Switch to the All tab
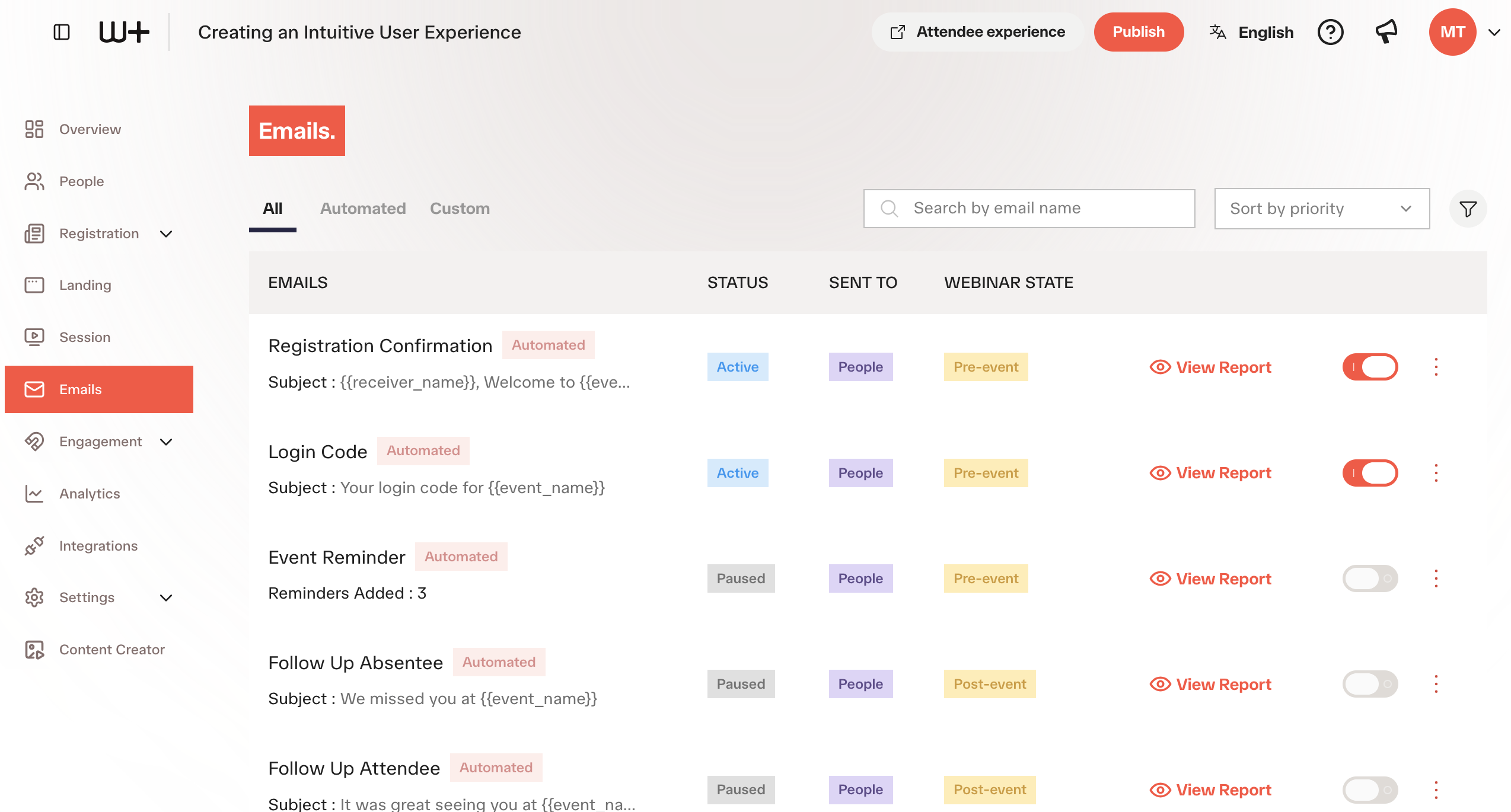The height and width of the screenshot is (812, 1511). 273,209
